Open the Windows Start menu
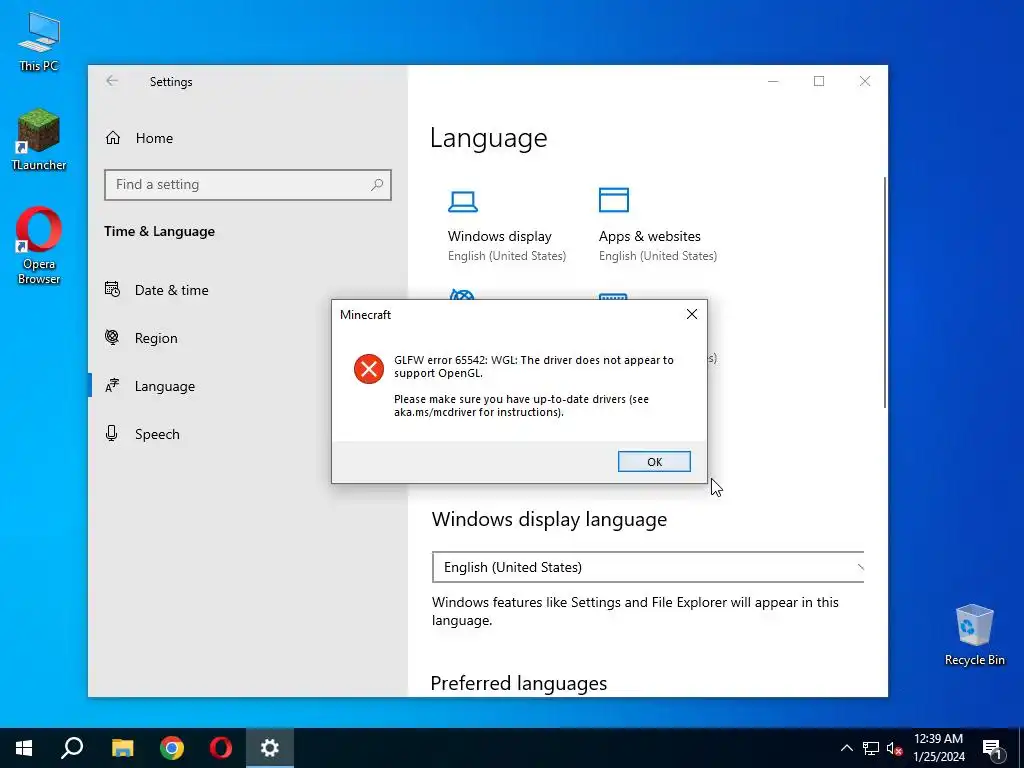This screenshot has height=768, width=1024. [24, 748]
